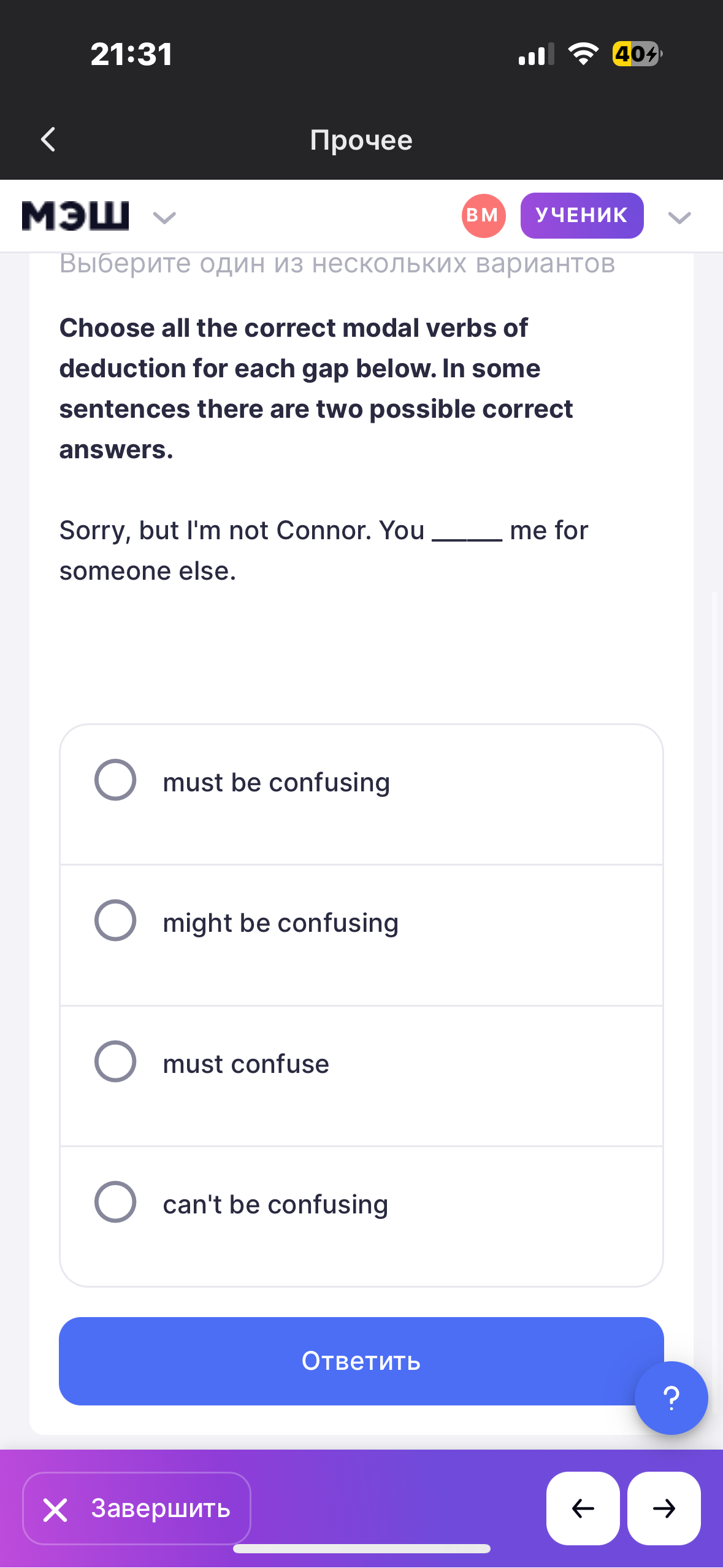
Task: Tap the Прочее header title
Action: 361,140
